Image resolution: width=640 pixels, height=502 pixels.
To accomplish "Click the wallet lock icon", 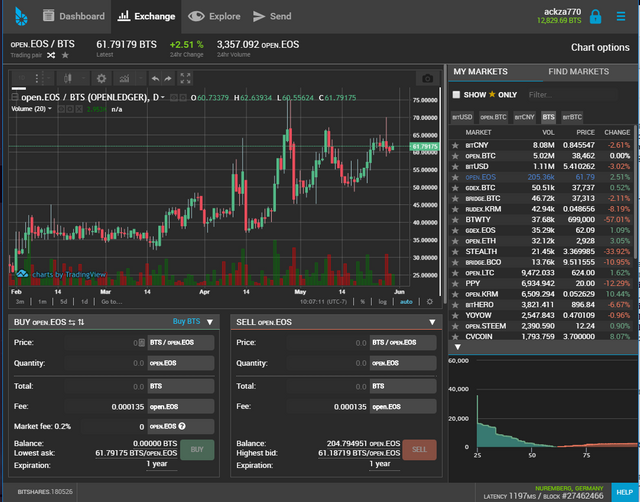I will coord(596,17).
